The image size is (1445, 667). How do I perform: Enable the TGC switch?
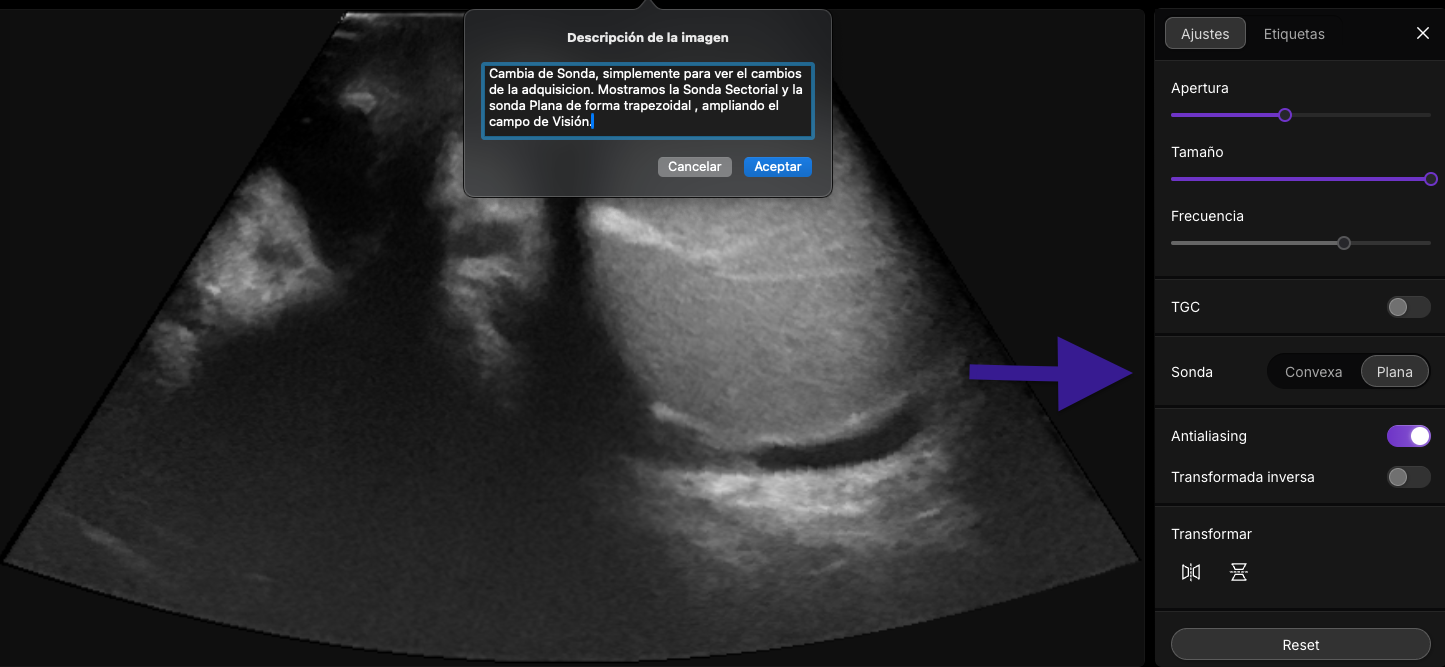(x=1408, y=307)
